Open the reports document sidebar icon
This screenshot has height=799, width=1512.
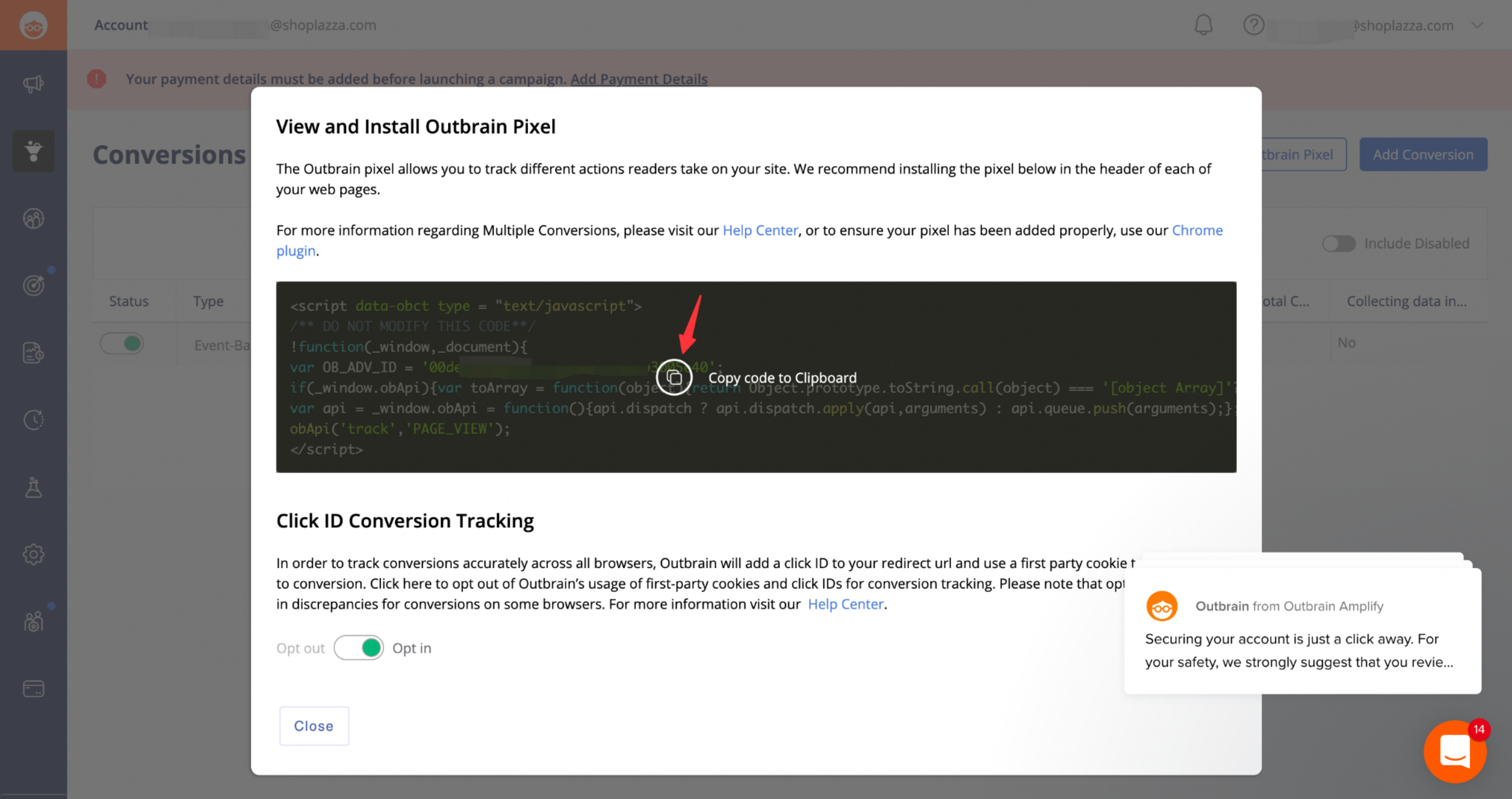pyautogui.click(x=33, y=353)
